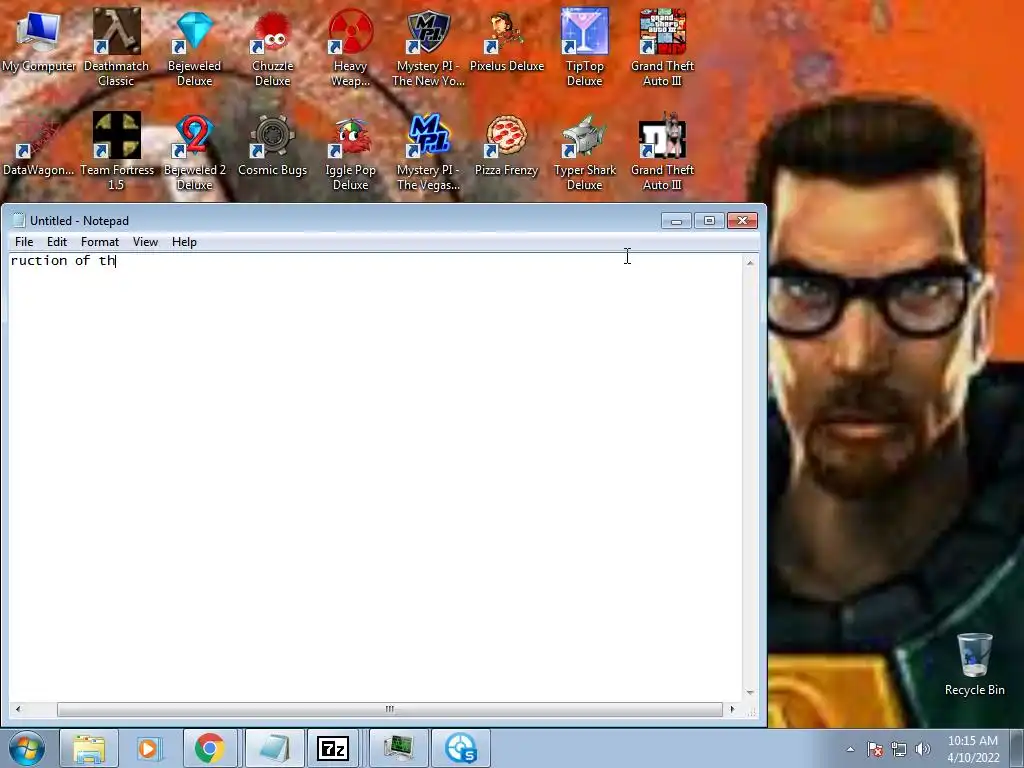This screenshot has height=768, width=1024.
Task: Minimize the Notepad window
Action: (x=676, y=221)
